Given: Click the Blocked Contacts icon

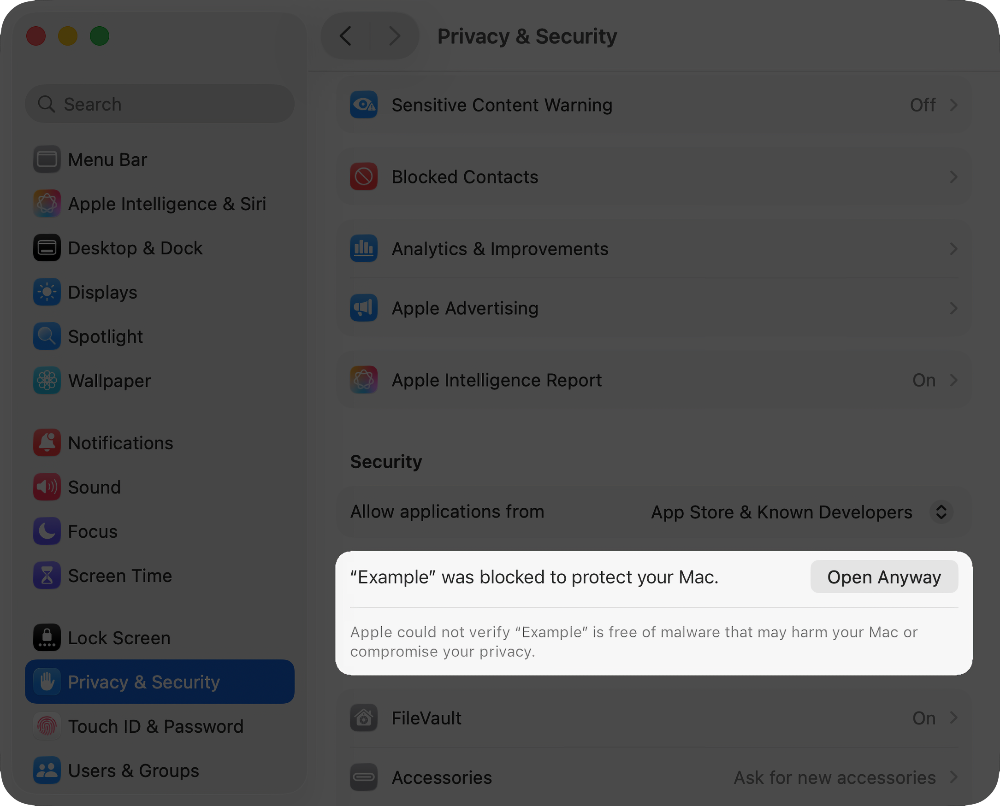Looking at the screenshot, I should tap(363, 176).
